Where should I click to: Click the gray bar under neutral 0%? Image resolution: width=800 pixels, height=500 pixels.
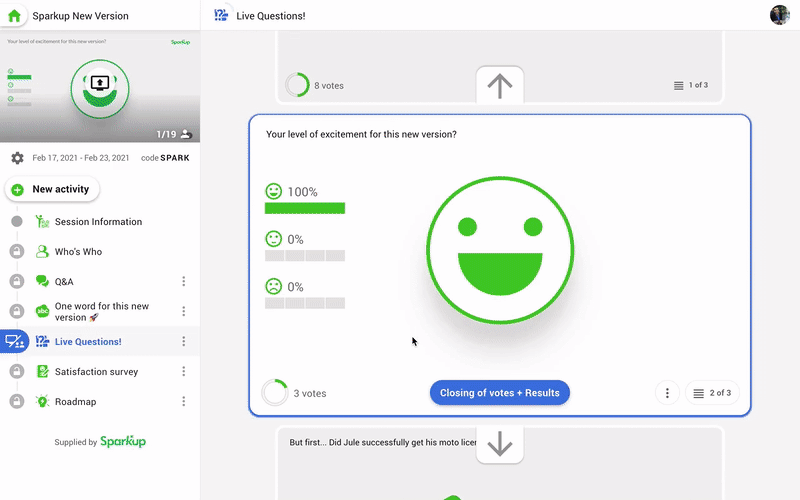tap(305, 256)
